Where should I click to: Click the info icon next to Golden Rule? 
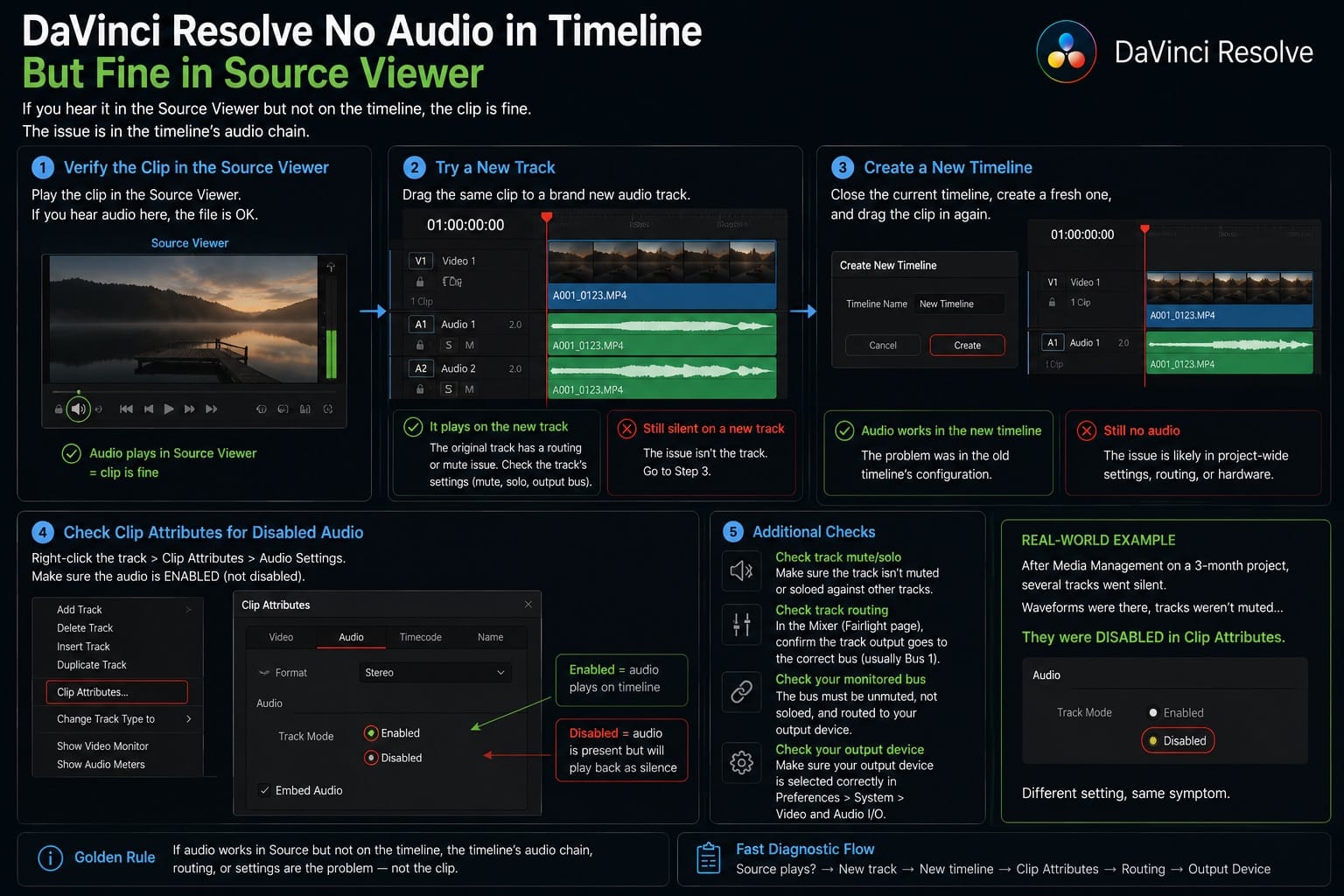(51, 858)
